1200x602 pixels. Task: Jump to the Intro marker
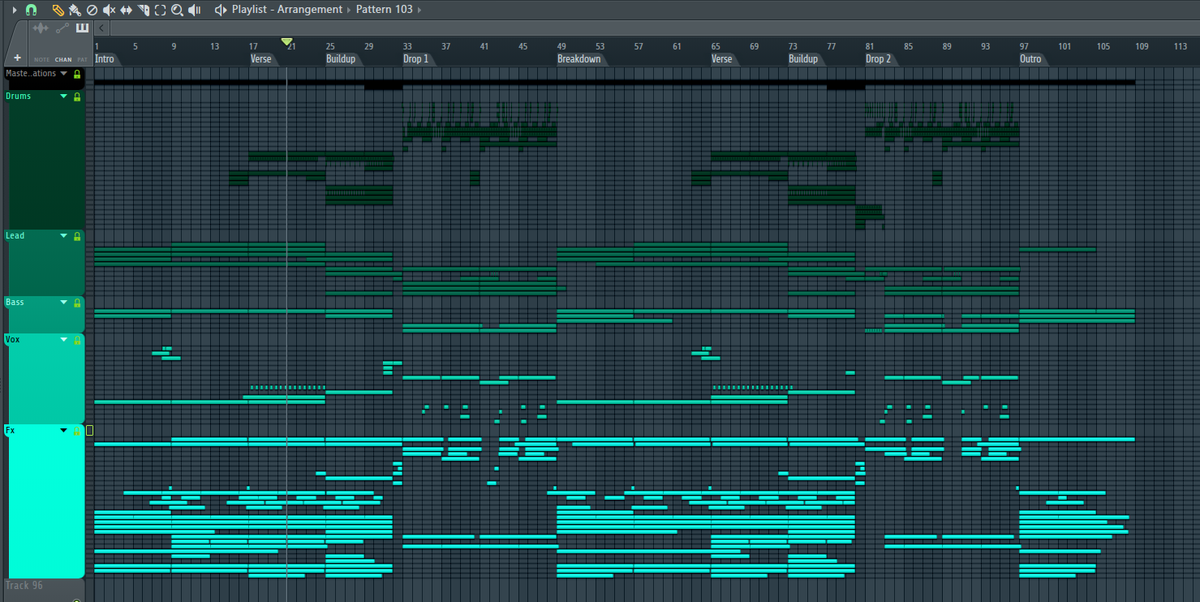pyautogui.click(x=104, y=59)
